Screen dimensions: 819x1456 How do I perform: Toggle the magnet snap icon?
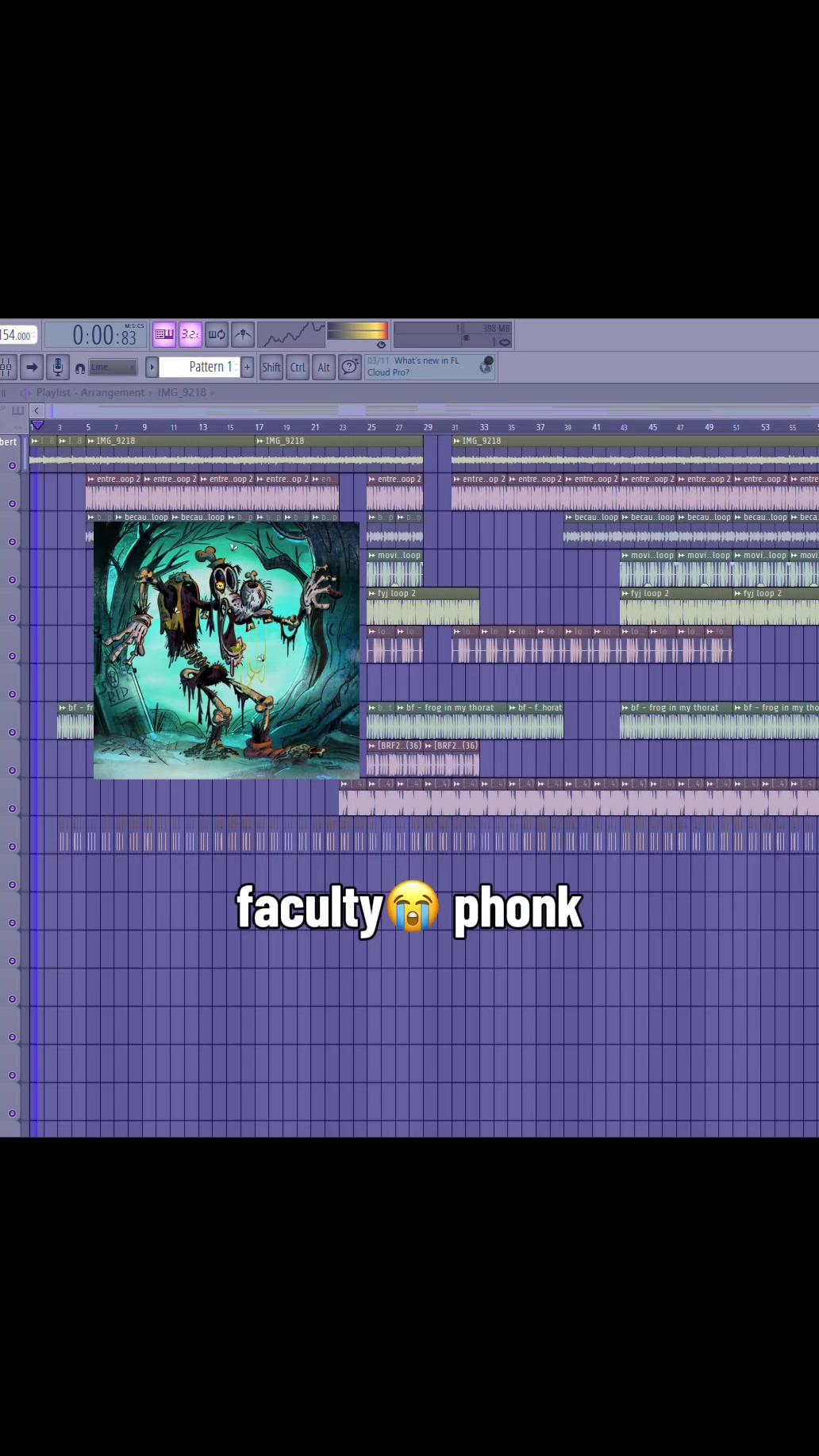point(80,368)
